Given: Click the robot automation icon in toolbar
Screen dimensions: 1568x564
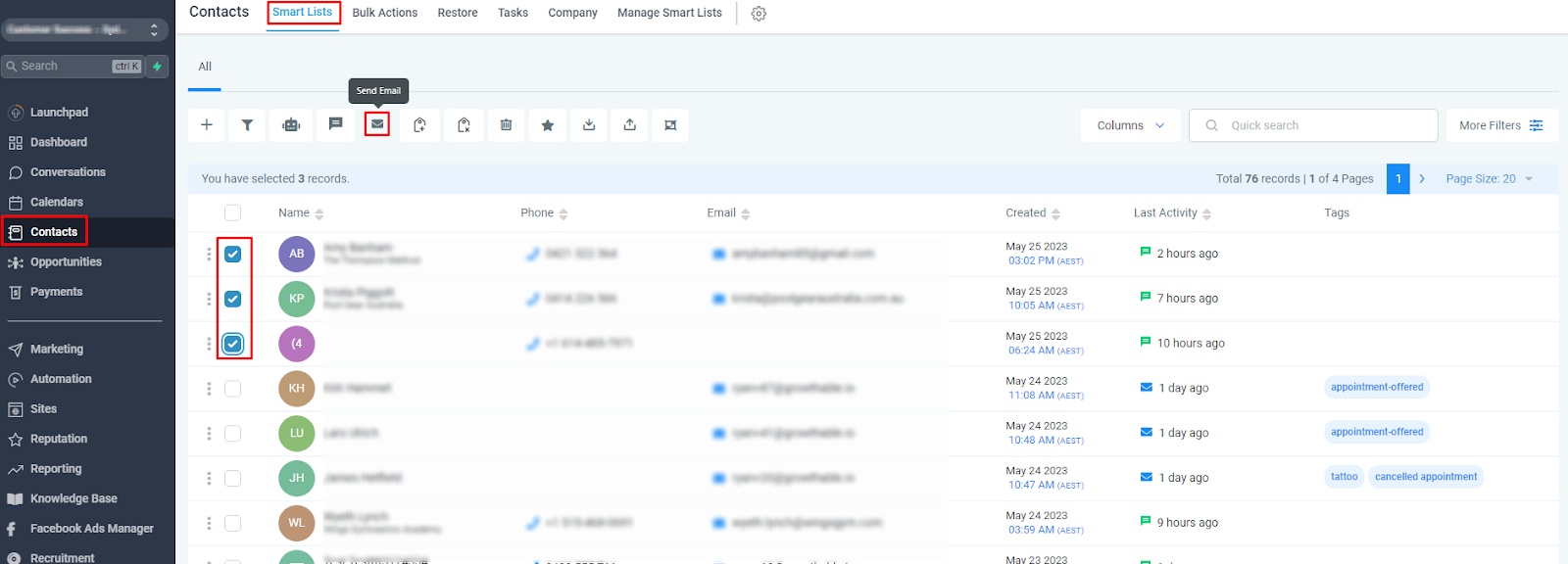Looking at the screenshot, I should click(x=291, y=125).
